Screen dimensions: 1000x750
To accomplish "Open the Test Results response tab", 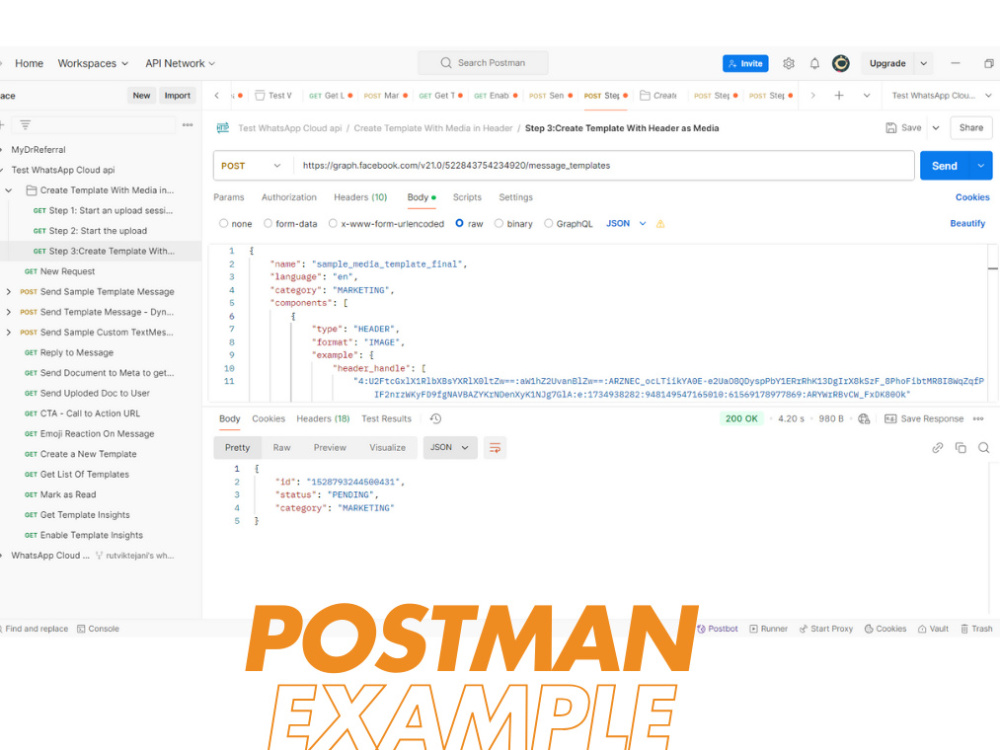I will click(x=386, y=419).
